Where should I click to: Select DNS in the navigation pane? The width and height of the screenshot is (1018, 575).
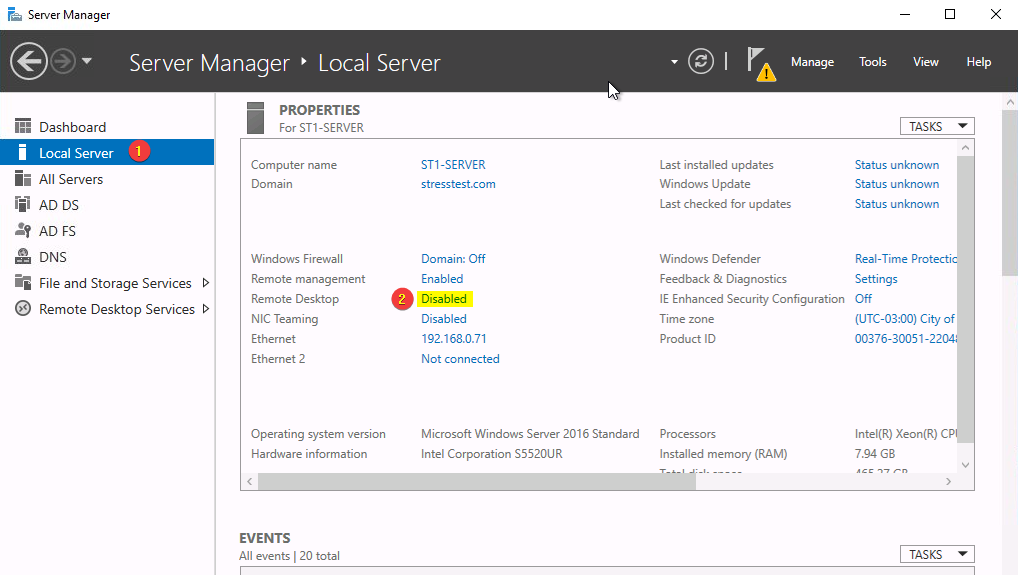point(53,256)
